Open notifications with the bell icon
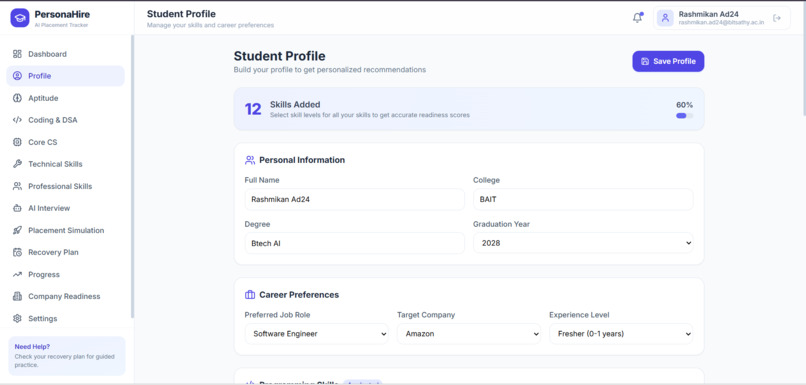The height and width of the screenshot is (385, 806). coord(637,18)
